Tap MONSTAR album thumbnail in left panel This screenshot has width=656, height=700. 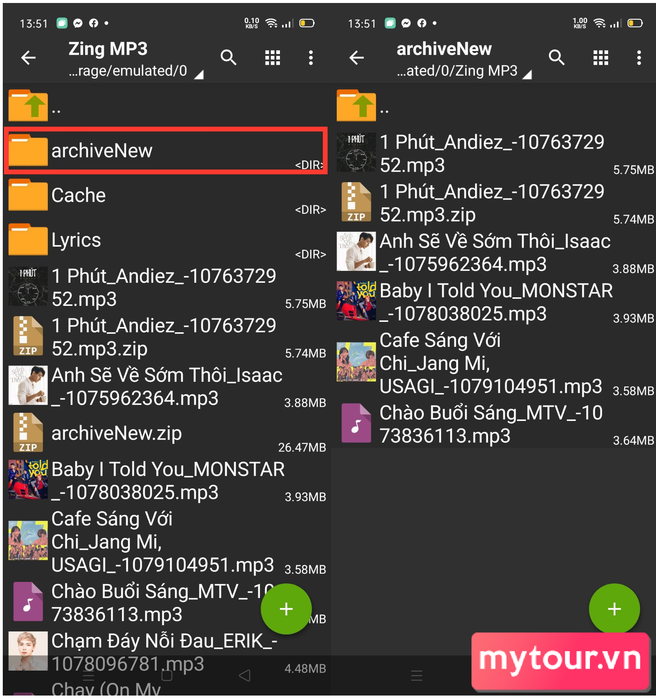tap(28, 479)
